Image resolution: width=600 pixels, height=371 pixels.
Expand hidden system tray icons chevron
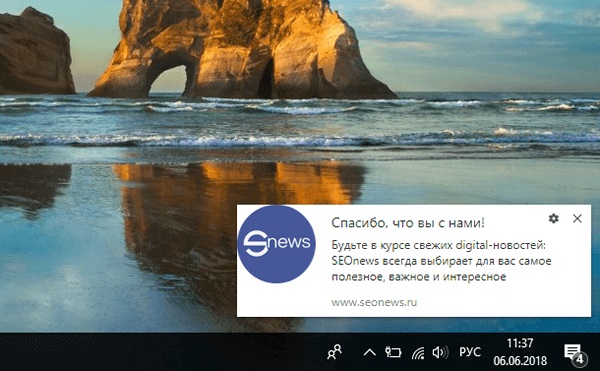point(369,352)
